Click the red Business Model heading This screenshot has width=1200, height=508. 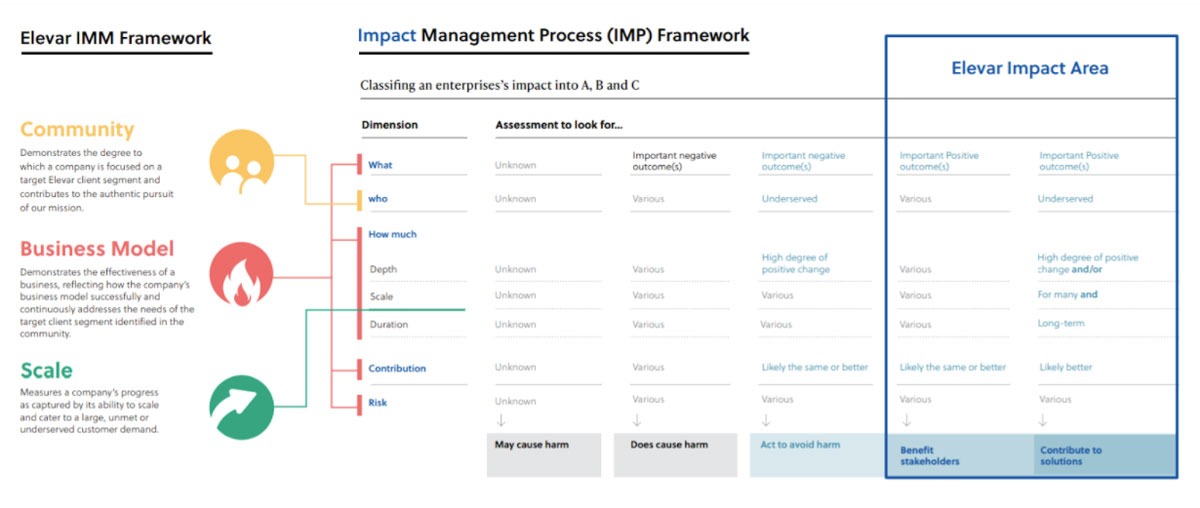tap(97, 248)
